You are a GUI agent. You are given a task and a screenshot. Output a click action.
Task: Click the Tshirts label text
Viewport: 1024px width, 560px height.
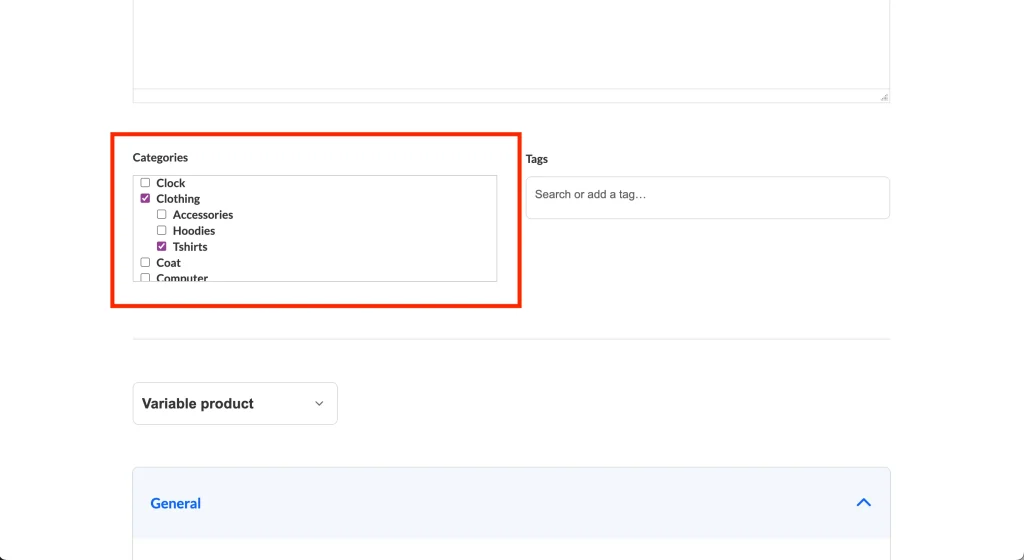tap(190, 247)
